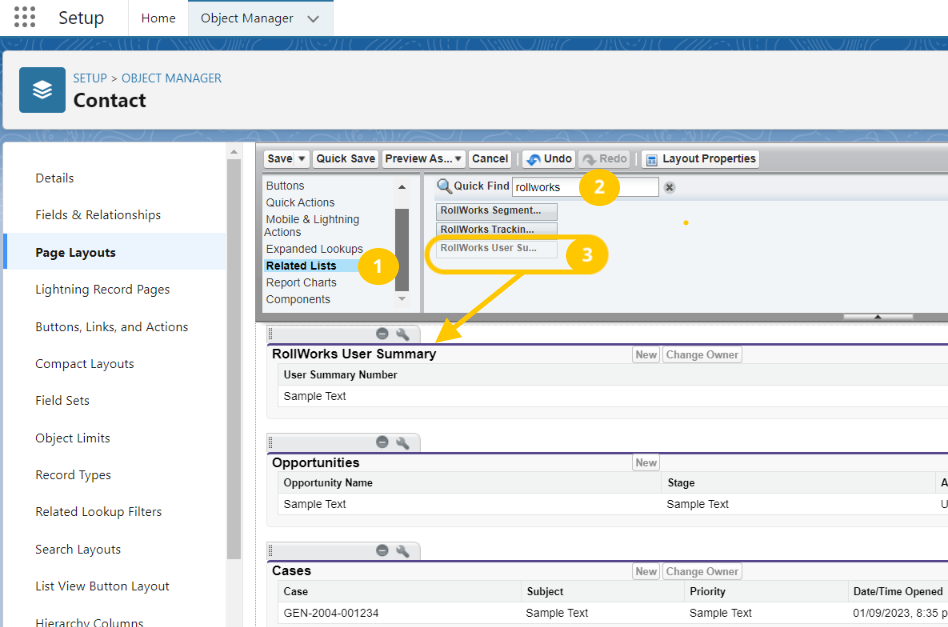Open the Preview As dropdown
This screenshot has width=948, height=627.
pos(424,159)
